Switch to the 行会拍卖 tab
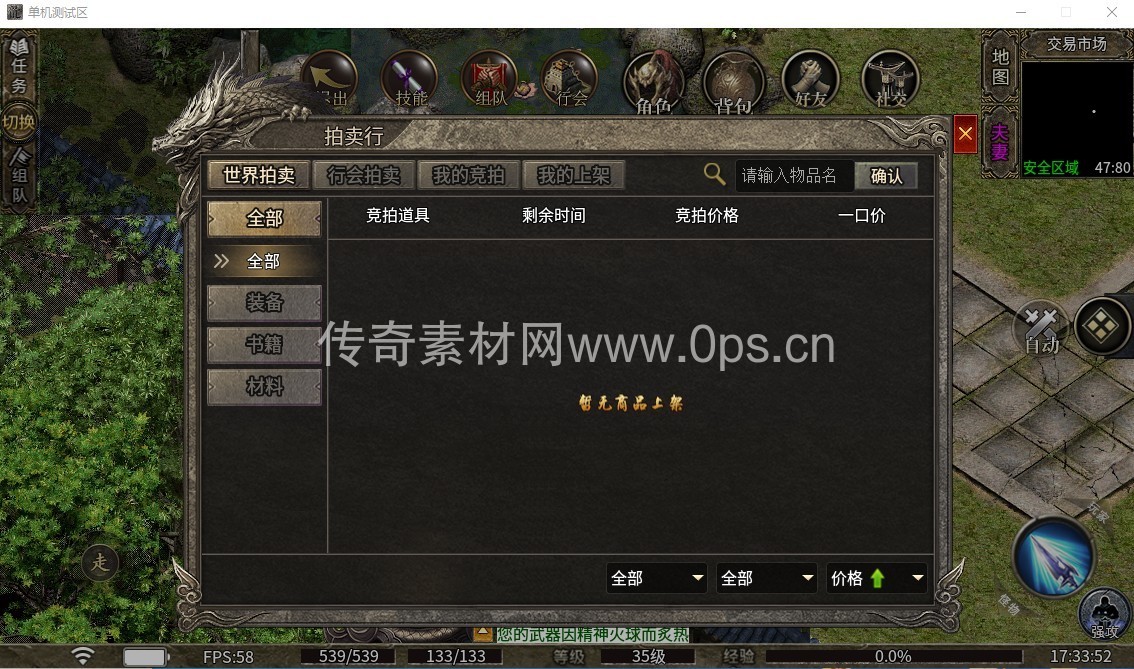This screenshot has width=1134, height=669. pos(364,175)
